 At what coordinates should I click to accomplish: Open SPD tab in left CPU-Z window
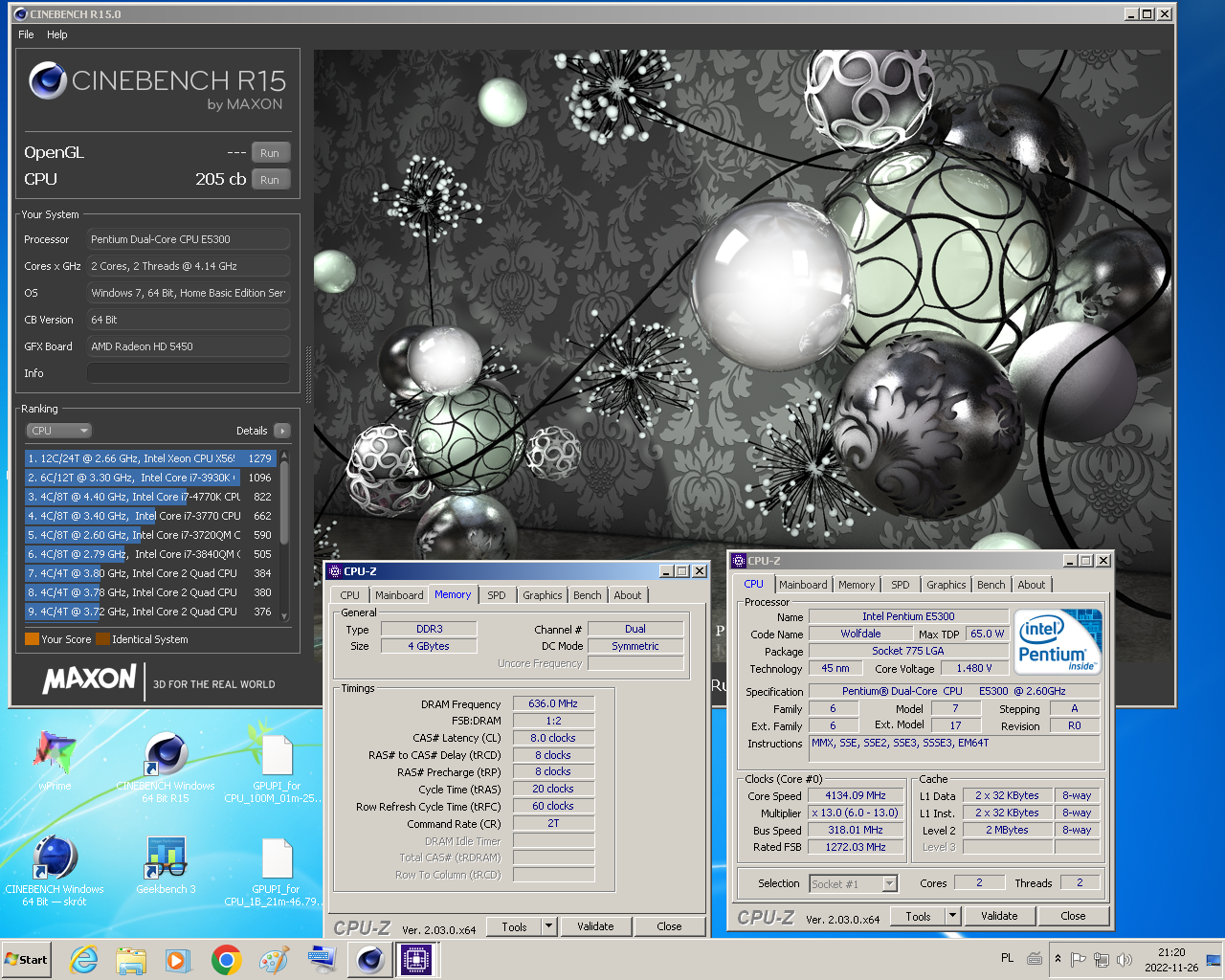click(x=497, y=595)
